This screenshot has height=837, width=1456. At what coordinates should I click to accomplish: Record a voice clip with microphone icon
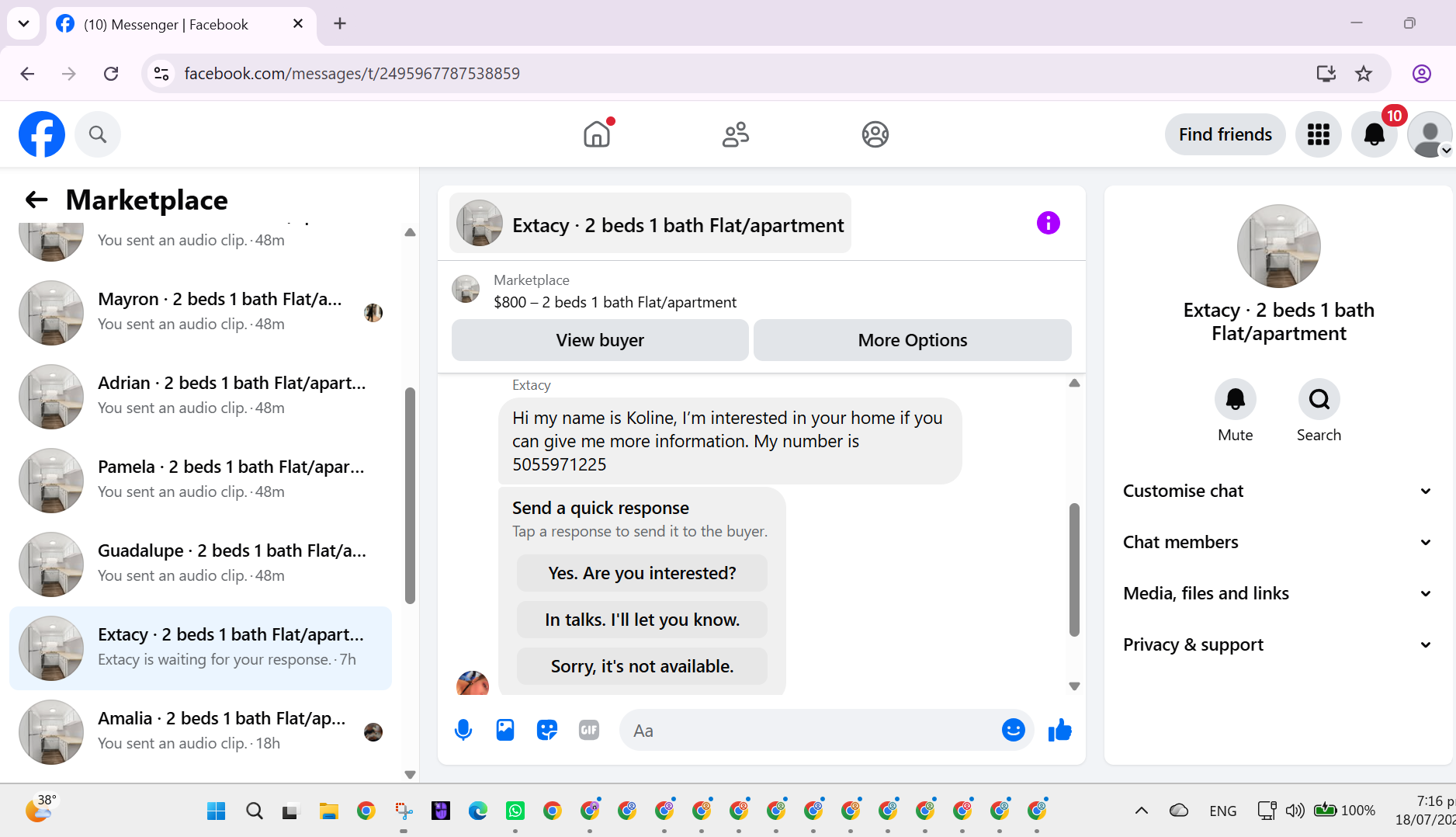(463, 731)
